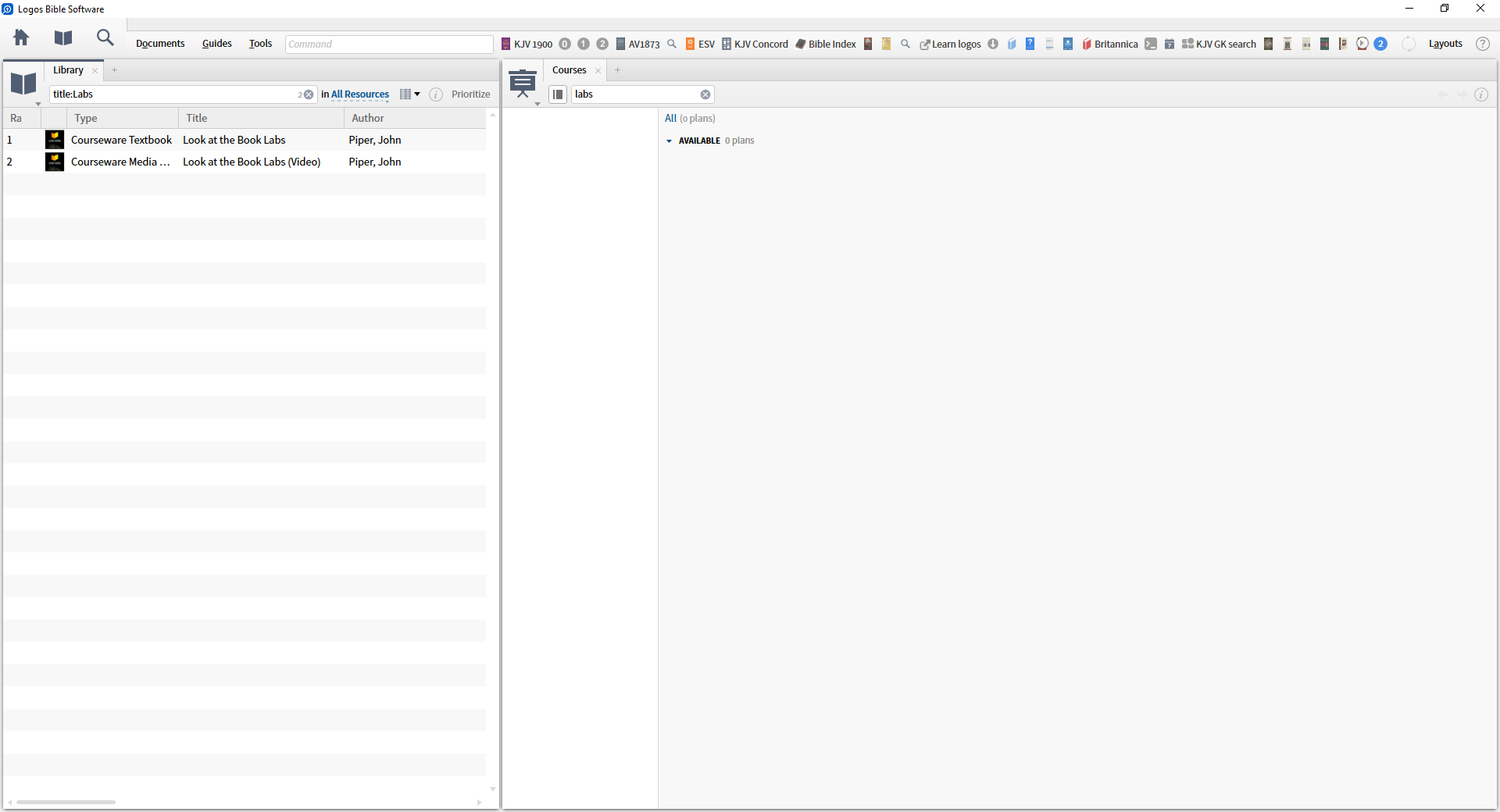Image resolution: width=1500 pixels, height=812 pixels.
Task: Sort library by Title column
Action: click(262, 118)
